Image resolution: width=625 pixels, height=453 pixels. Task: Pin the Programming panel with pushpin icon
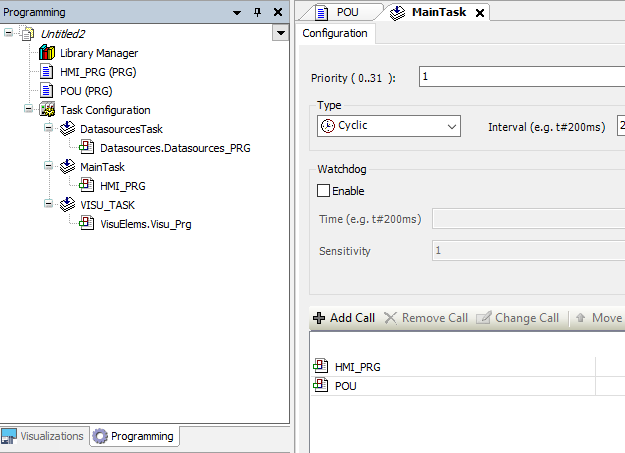point(258,12)
